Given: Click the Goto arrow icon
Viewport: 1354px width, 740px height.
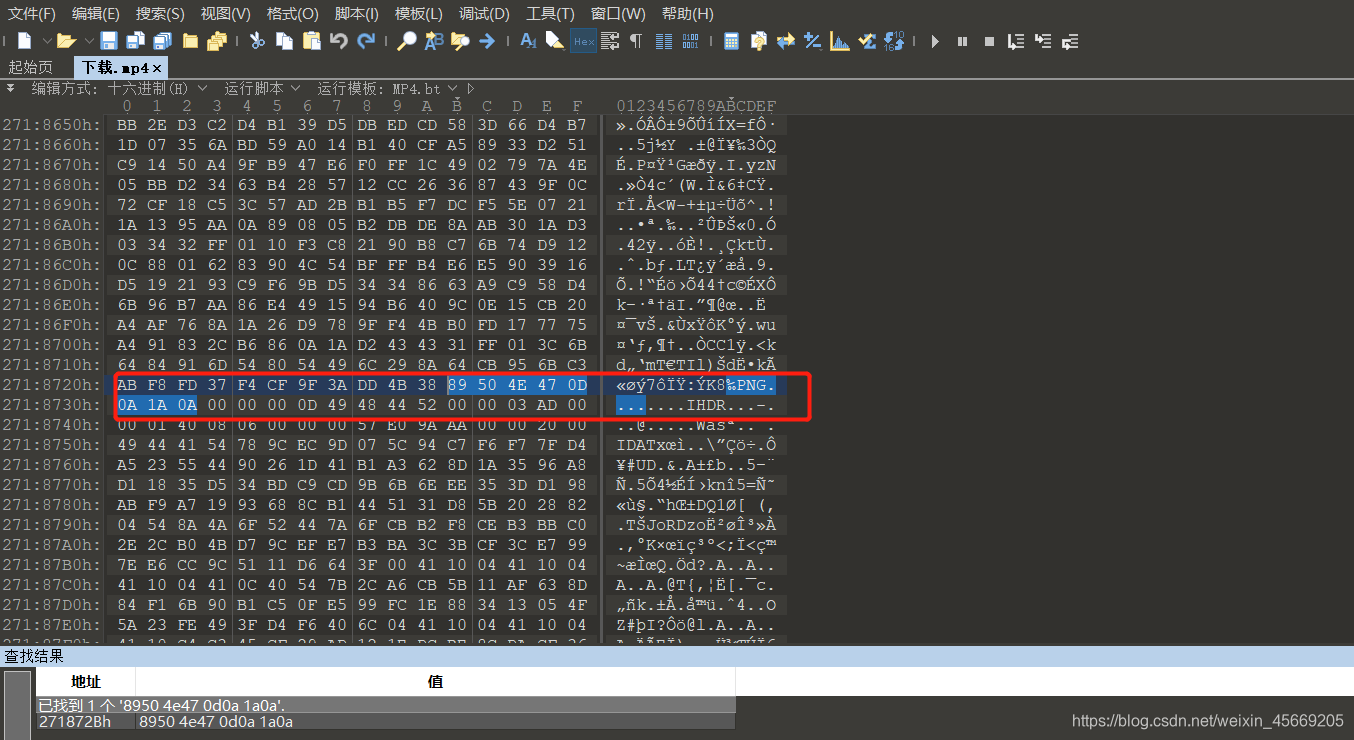Looking at the screenshot, I should [x=486, y=41].
